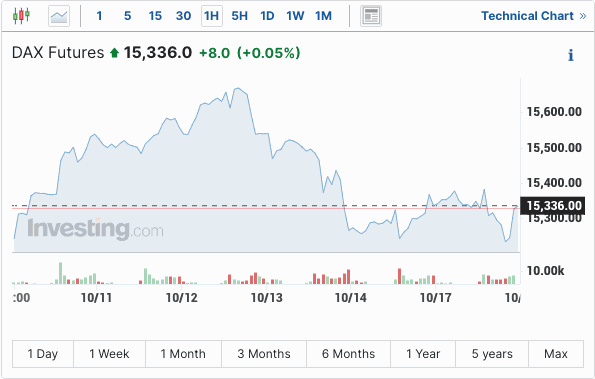Click the blue info icon
The height and width of the screenshot is (379, 595).
click(570, 55)
